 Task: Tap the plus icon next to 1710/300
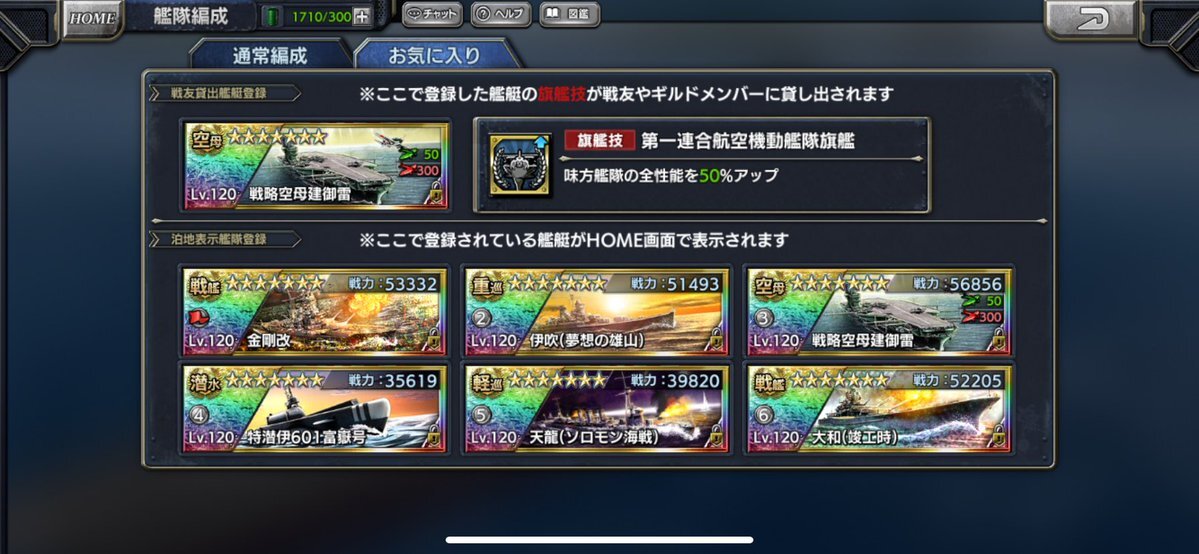(362, 15)
